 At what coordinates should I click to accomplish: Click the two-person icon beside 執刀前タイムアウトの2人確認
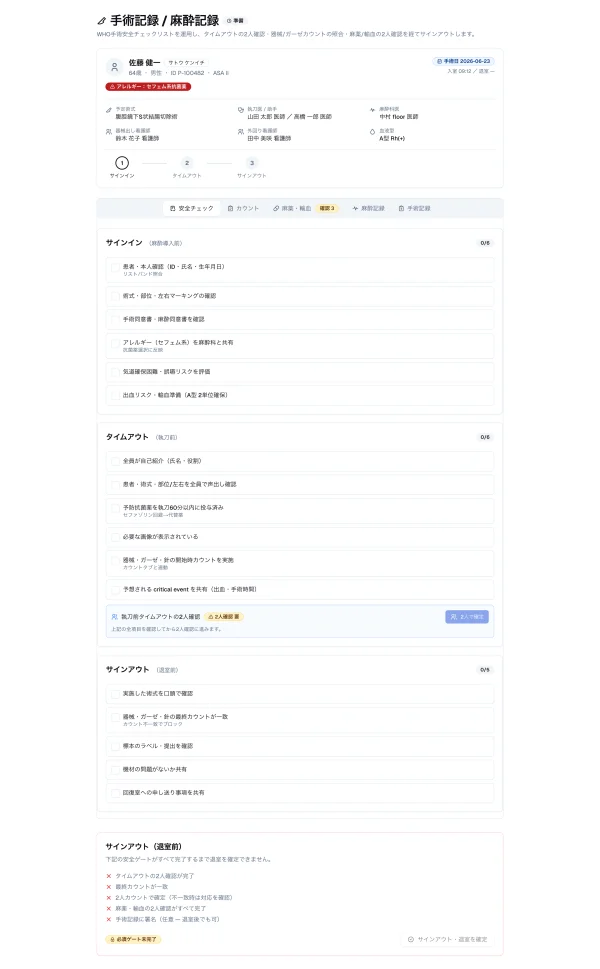[x=114, y=617]
